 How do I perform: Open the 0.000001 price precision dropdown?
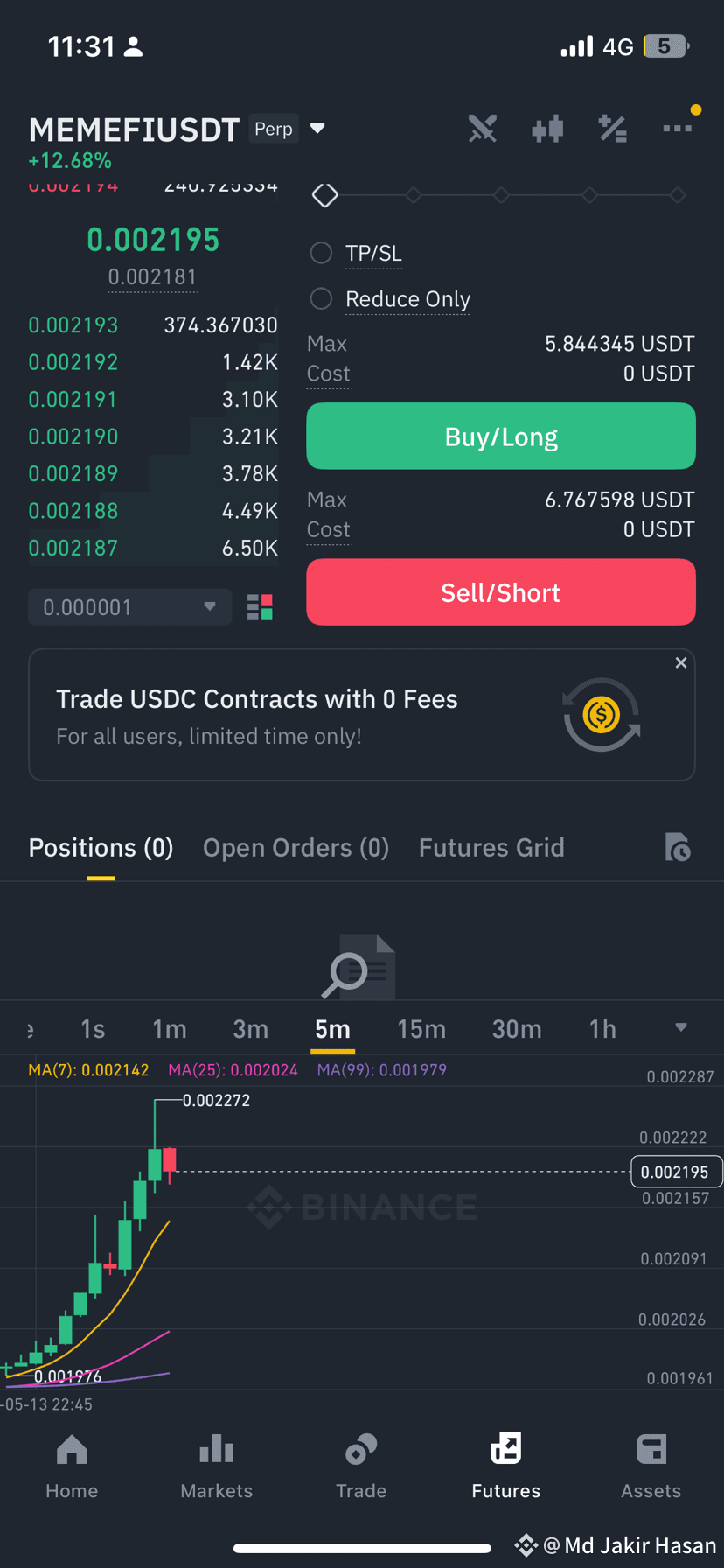(x=129, y=607)
